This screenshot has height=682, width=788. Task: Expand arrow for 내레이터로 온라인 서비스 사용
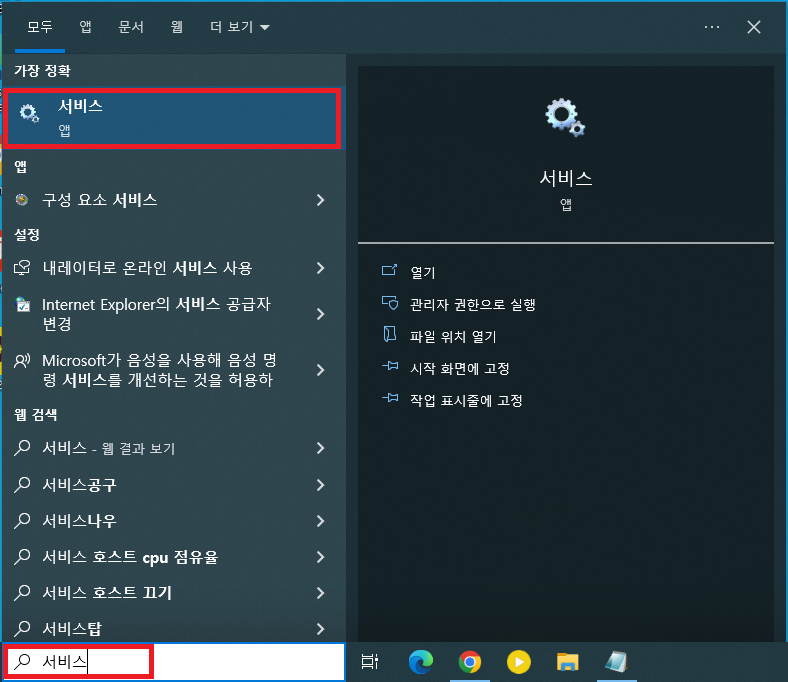[x=321, y=268]
